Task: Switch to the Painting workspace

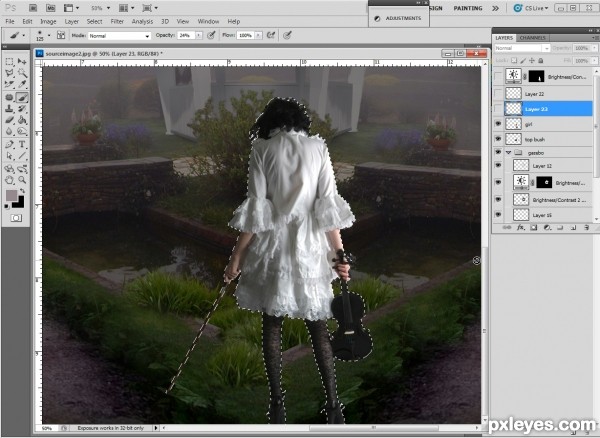Action: [468, 8]
